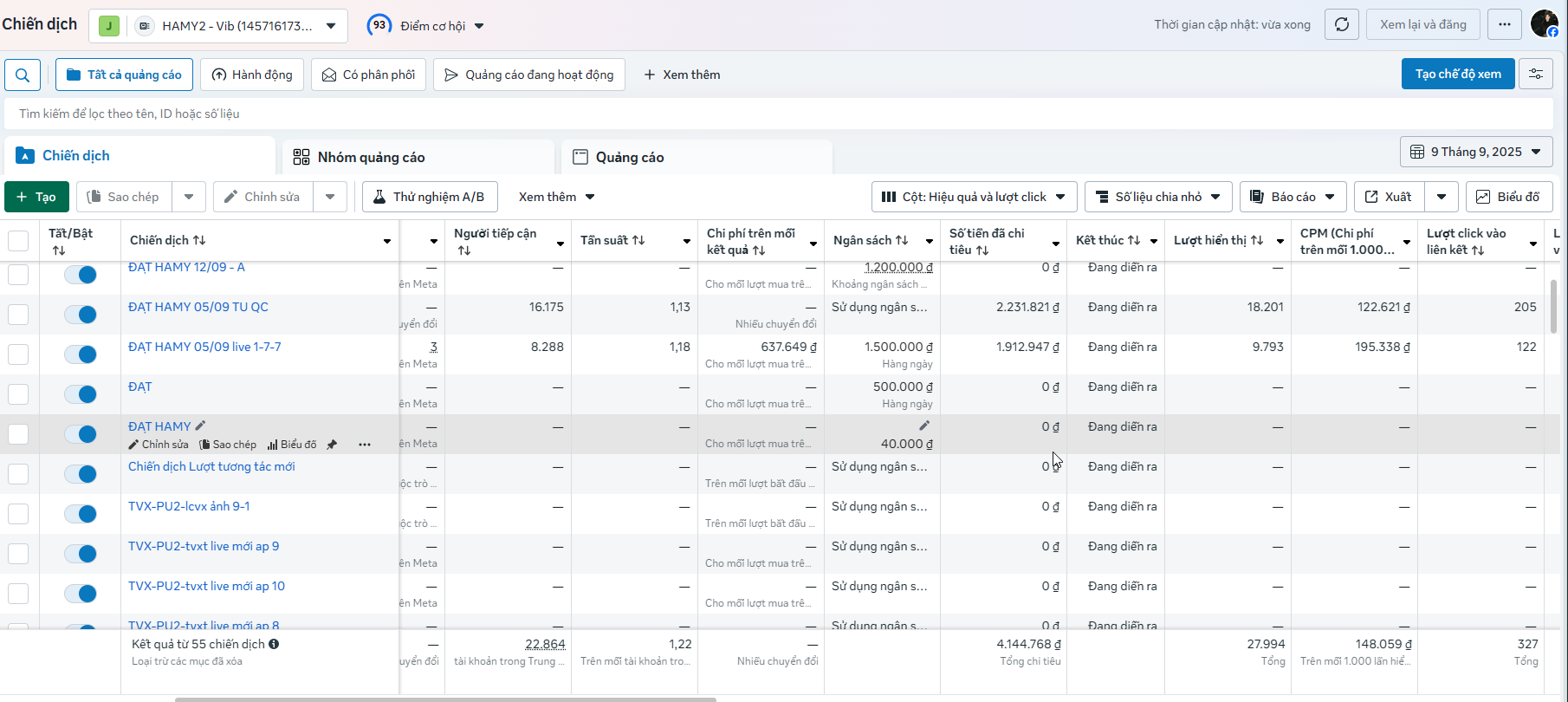This screenshot has width=1568, height=702.
Task: Select the header select-all checkbox
Action: (18, 241)
